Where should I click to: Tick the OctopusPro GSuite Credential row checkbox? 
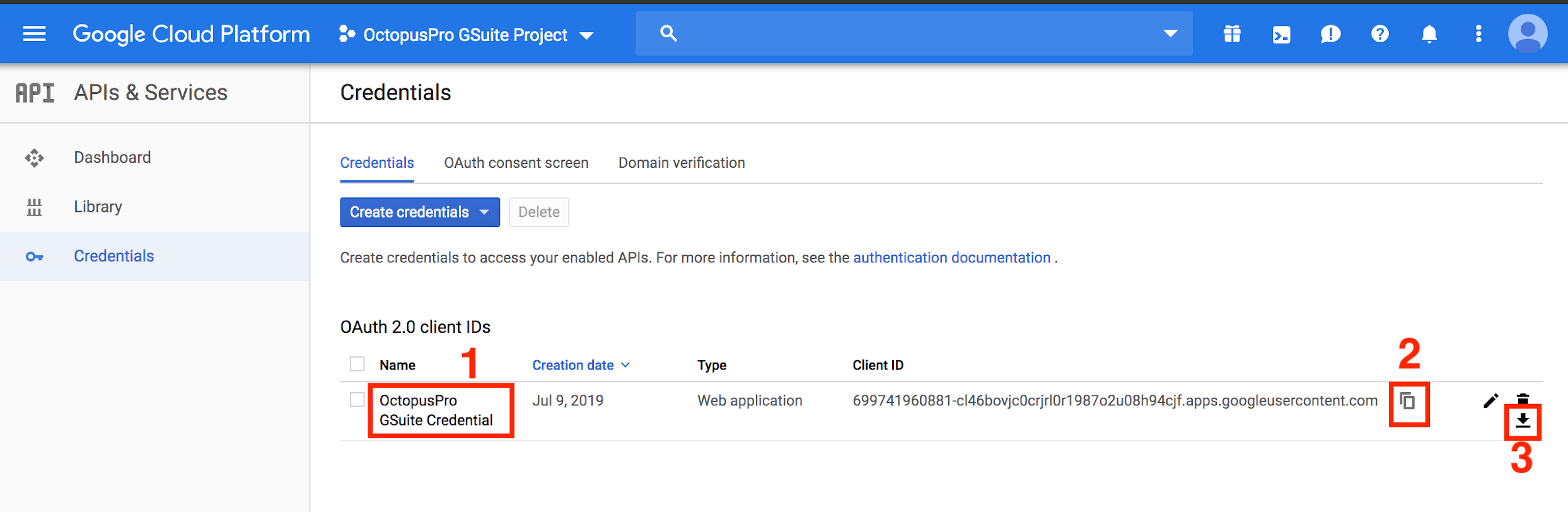(357, 400)
